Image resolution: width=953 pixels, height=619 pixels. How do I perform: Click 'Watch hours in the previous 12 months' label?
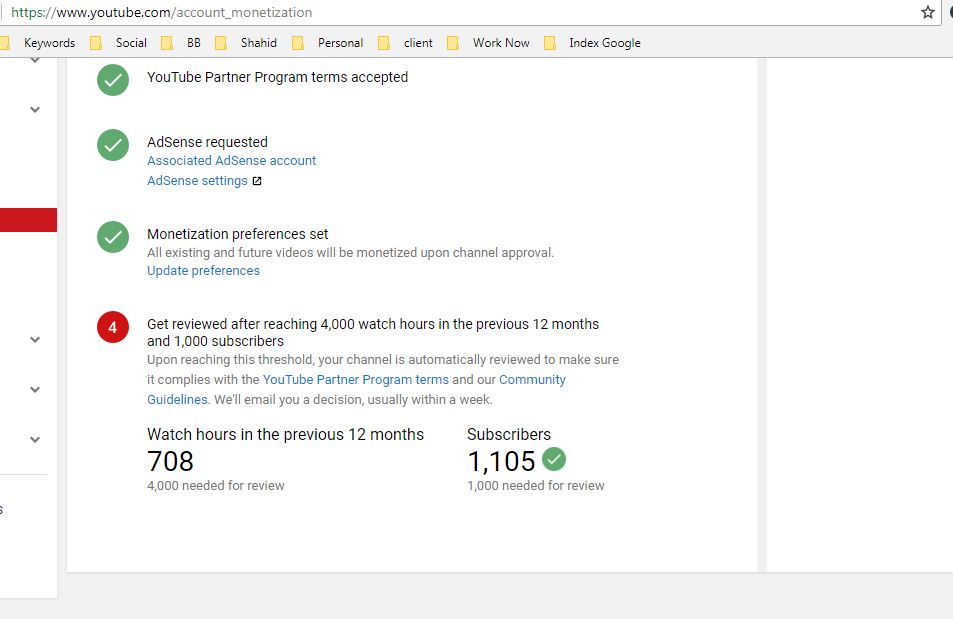click(286, 434)
